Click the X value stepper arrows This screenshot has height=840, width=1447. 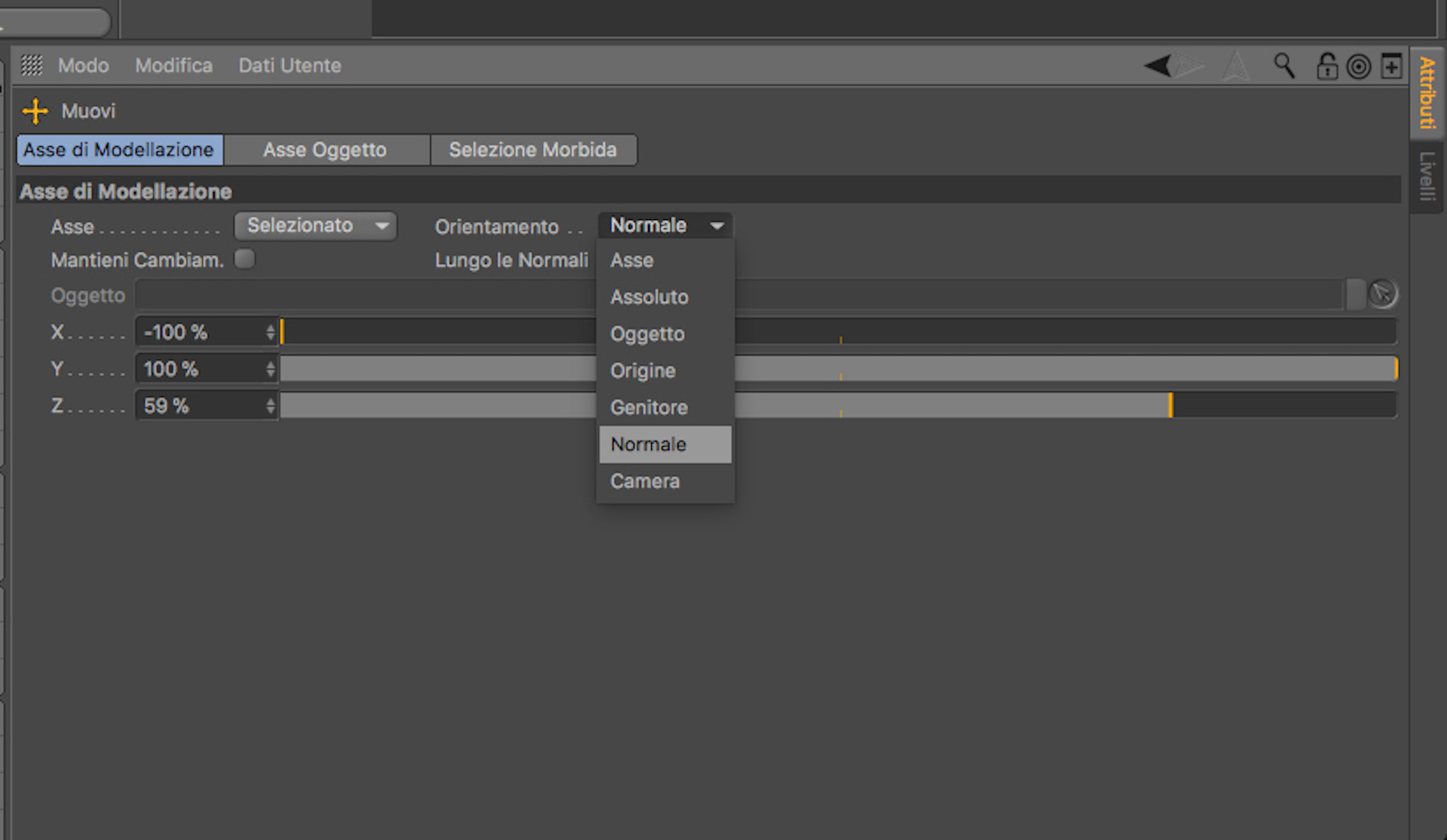click(270, 332)
